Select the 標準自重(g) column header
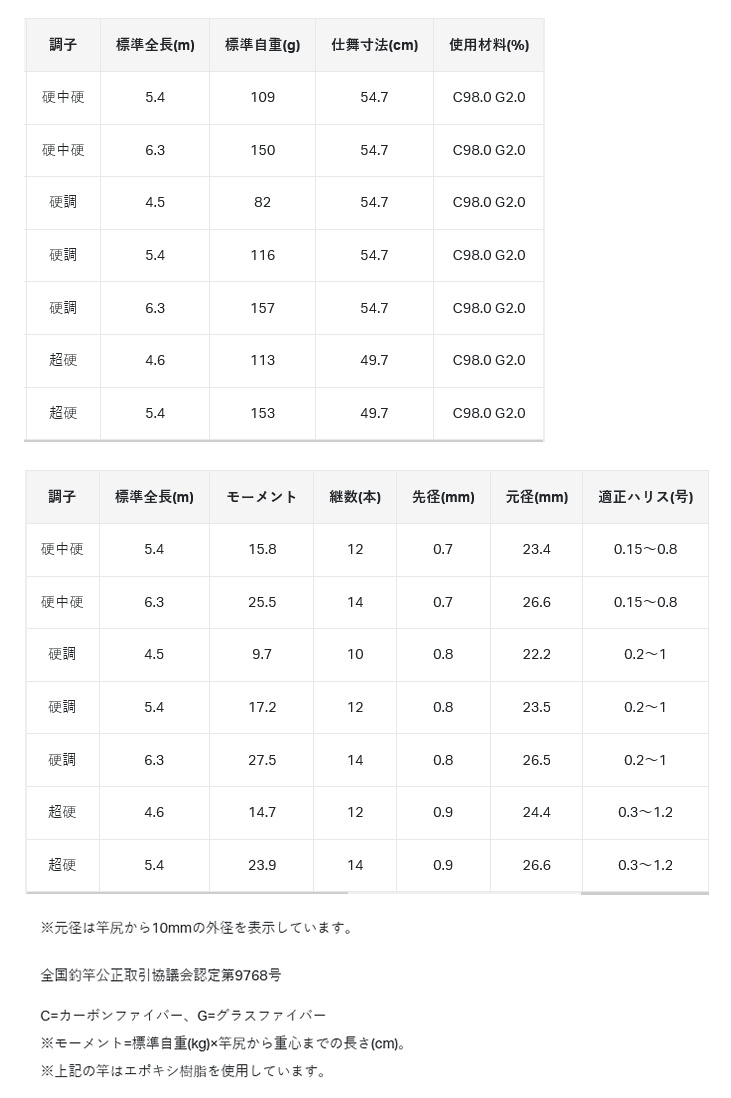Image resolution: width=731 pixels, height=1098 pixels. point(263,45)
